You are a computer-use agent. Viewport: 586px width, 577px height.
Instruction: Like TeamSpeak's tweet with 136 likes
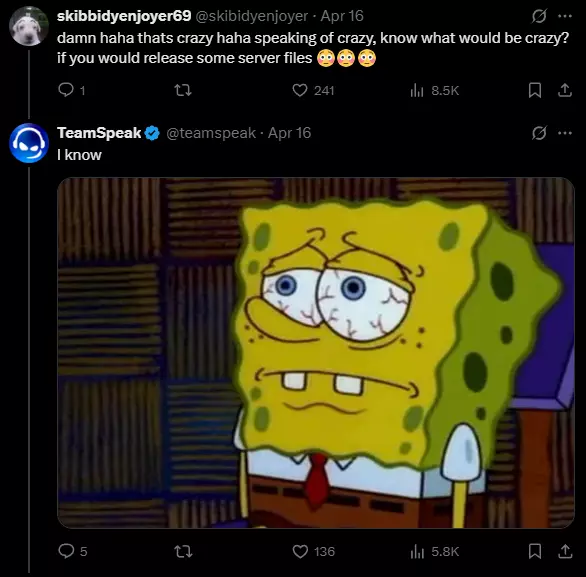(x=313, y=551)
